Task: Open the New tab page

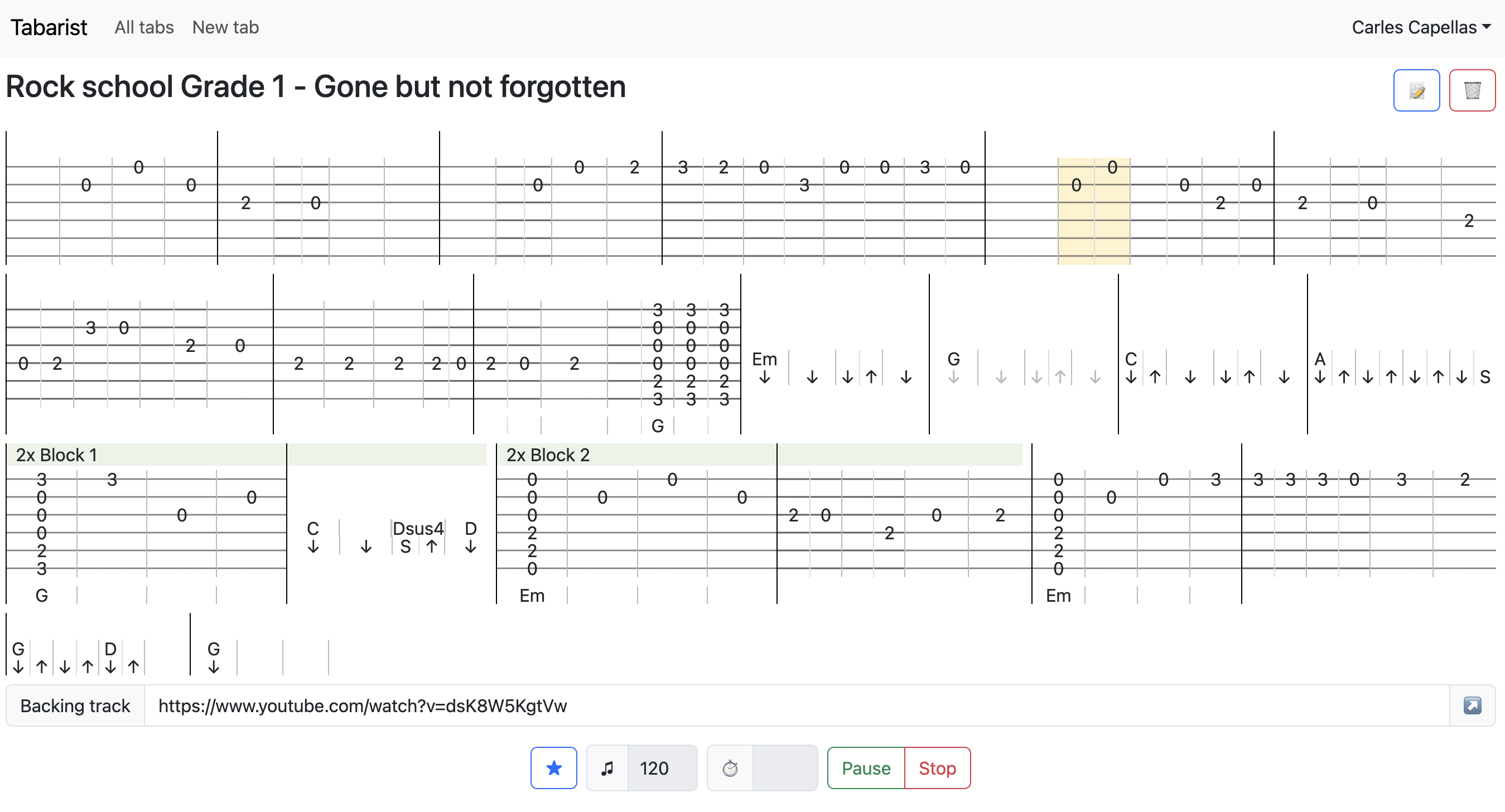Action: (225, 27)
